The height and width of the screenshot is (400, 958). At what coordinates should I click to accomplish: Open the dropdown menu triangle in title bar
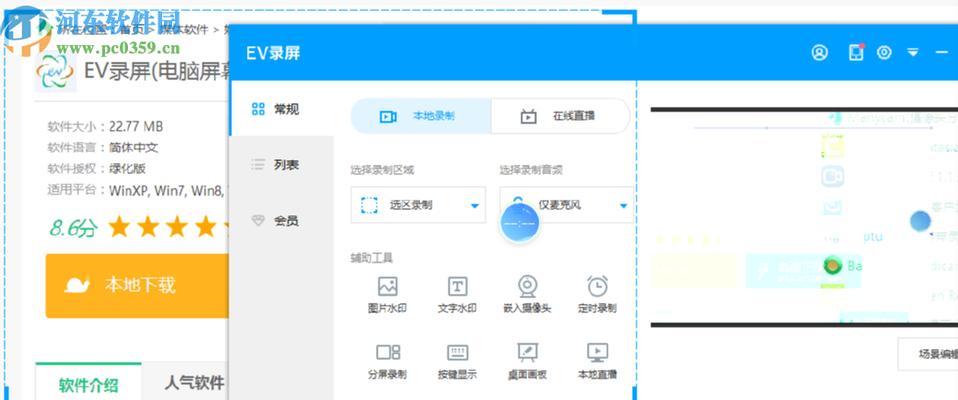coord(913,53)
